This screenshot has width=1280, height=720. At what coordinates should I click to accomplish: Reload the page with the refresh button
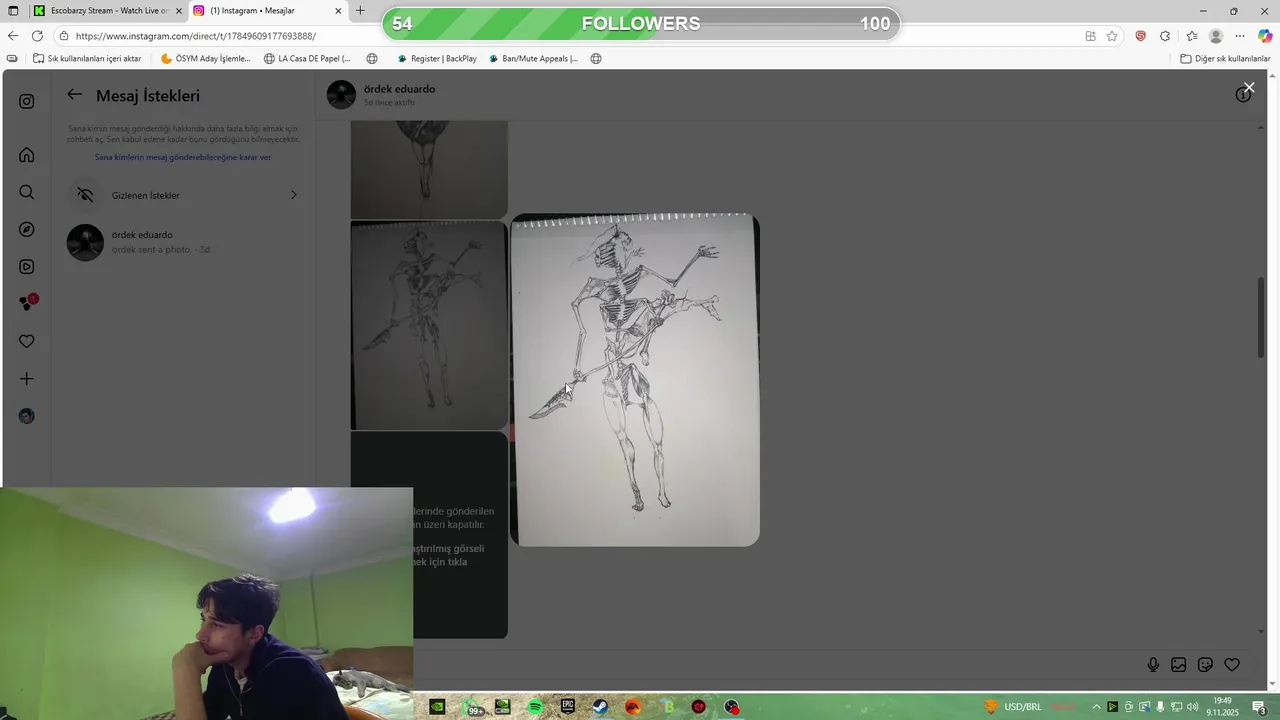pos(37,36)
